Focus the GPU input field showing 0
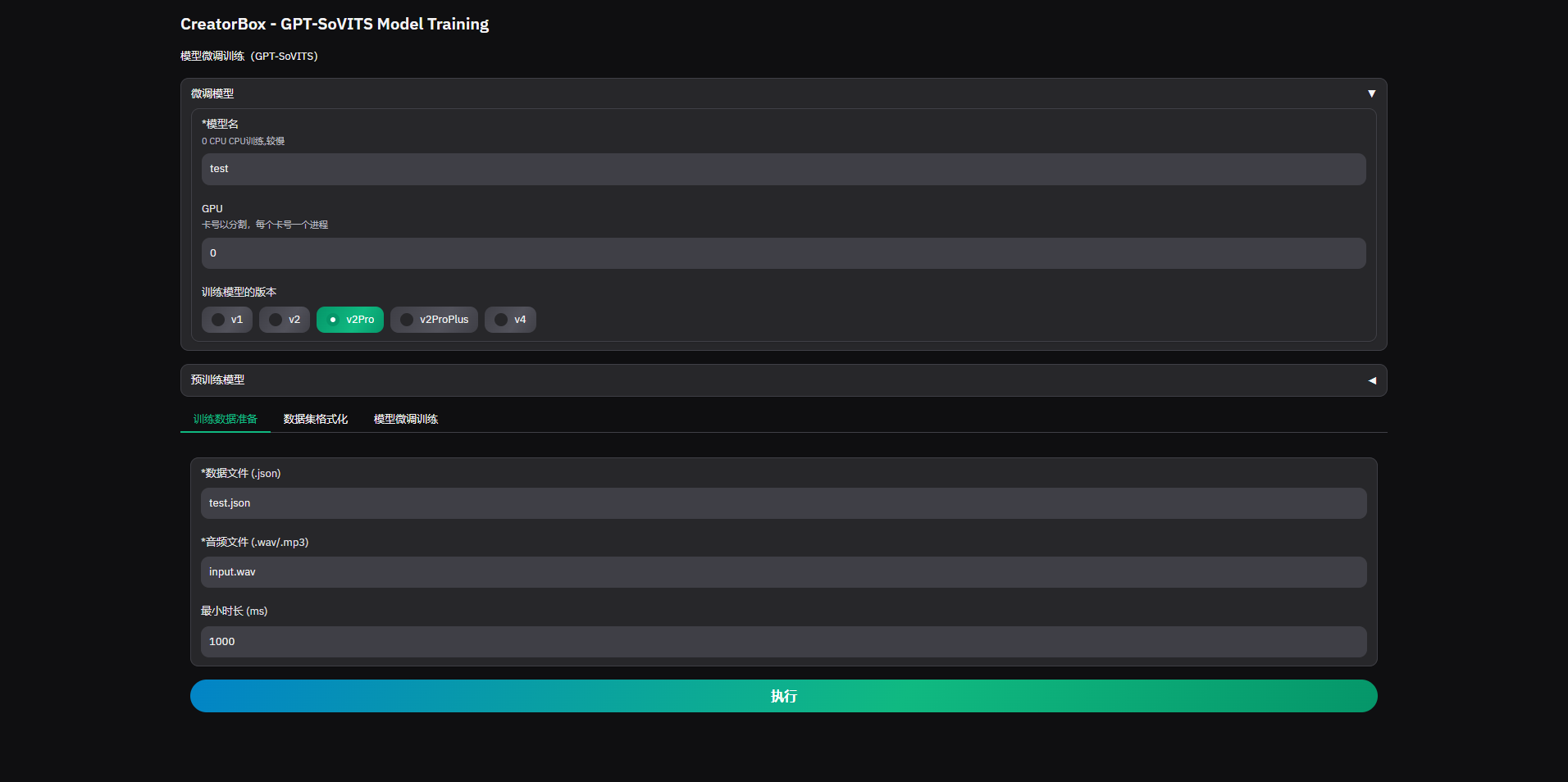 [x=784, y=253]
